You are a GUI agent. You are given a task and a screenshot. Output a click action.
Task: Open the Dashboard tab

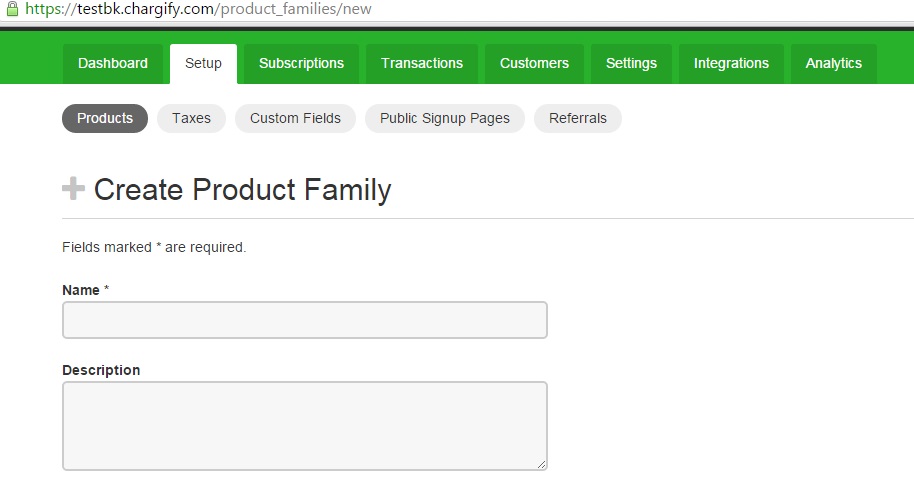click(113, 64)
